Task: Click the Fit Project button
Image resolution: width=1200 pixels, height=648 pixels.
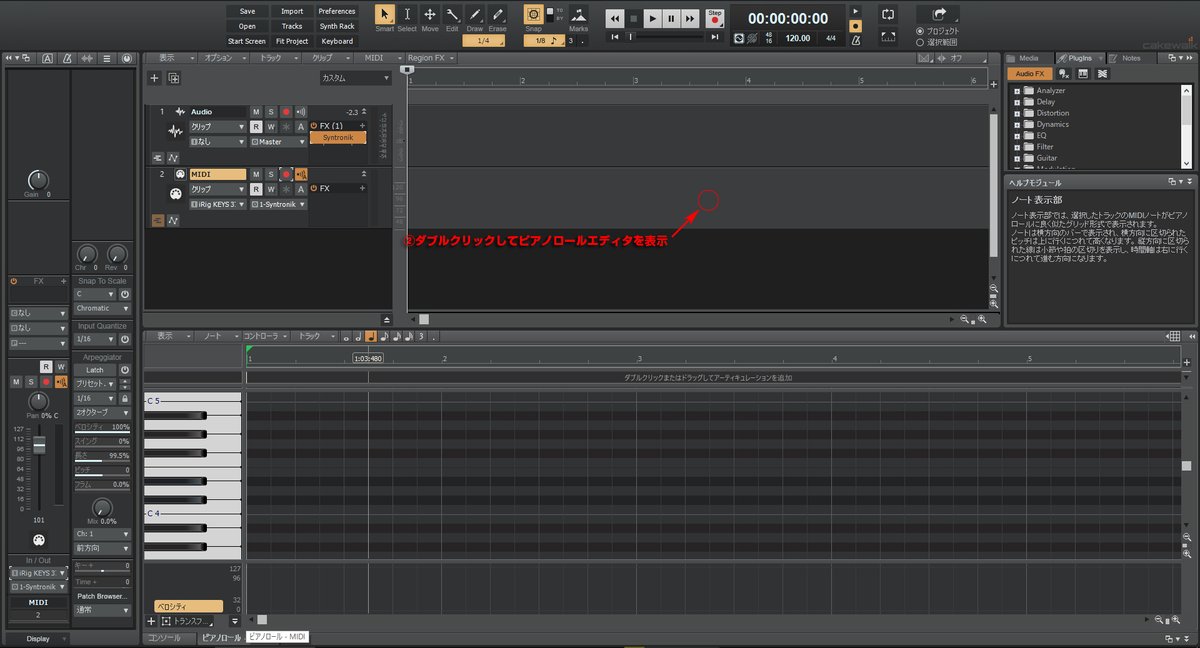Action: 291,40
